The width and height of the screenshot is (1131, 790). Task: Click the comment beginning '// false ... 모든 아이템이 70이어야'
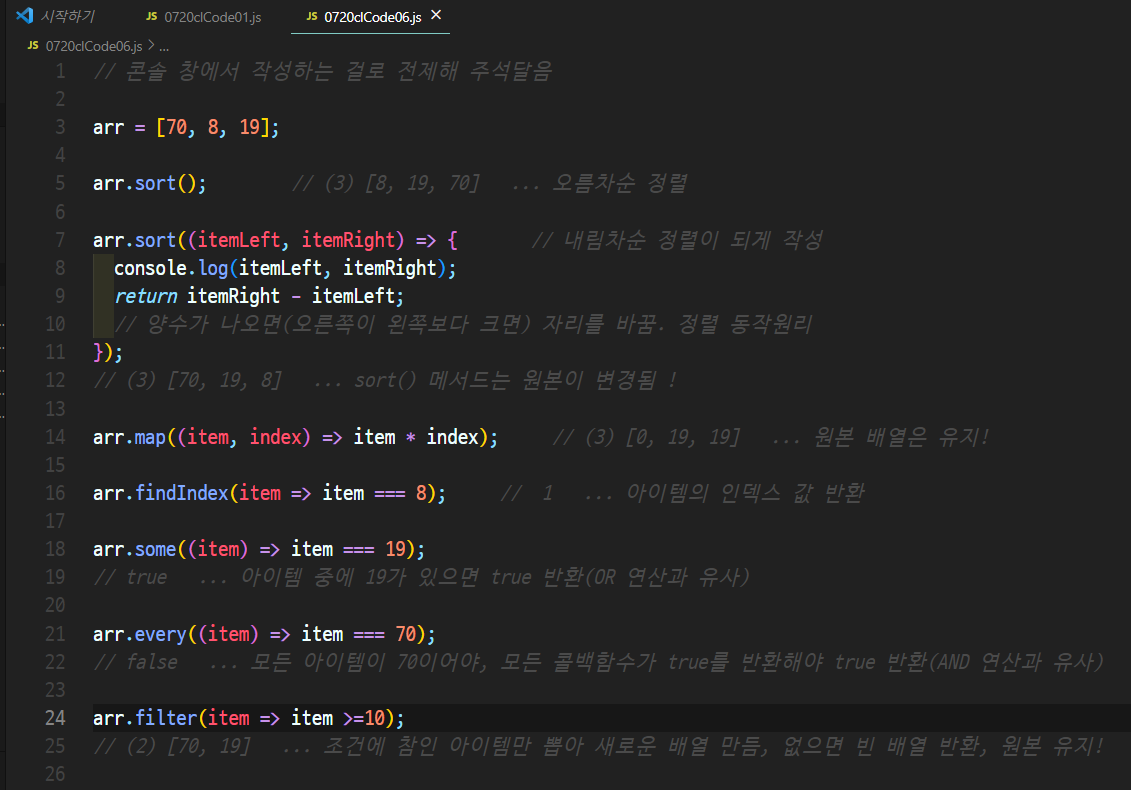[x=598, y=662]
